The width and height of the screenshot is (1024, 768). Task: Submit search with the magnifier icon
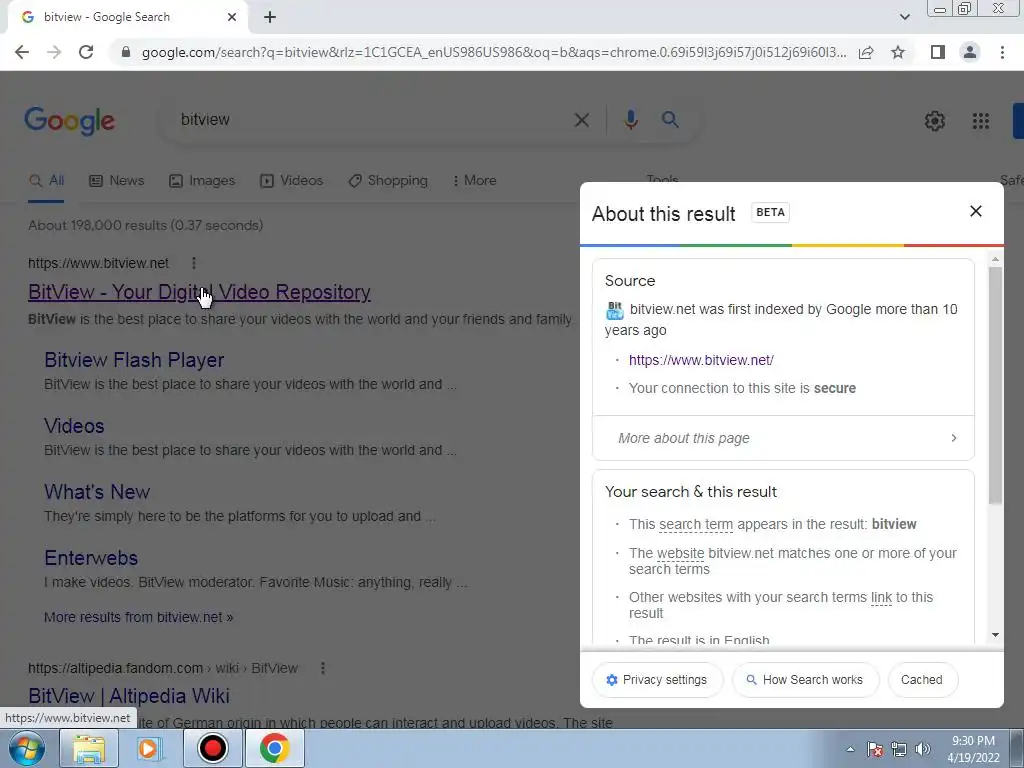[x=670, y=120]
